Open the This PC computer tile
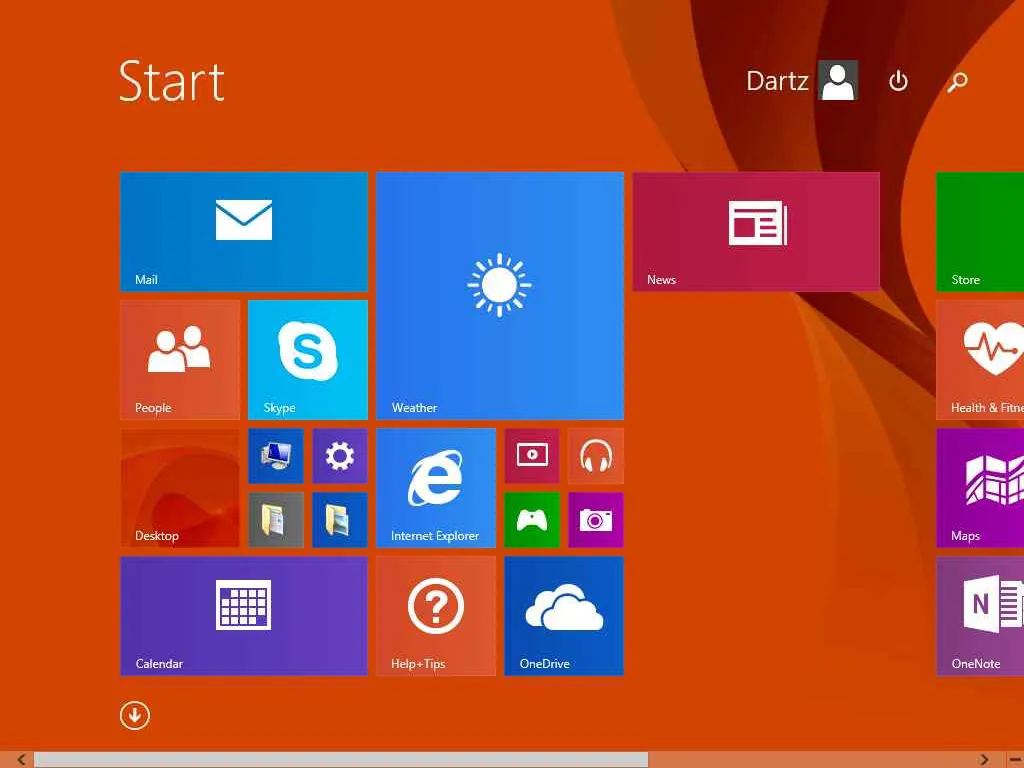Screen dimensions: 1024x768 click(x=276, y=455)
